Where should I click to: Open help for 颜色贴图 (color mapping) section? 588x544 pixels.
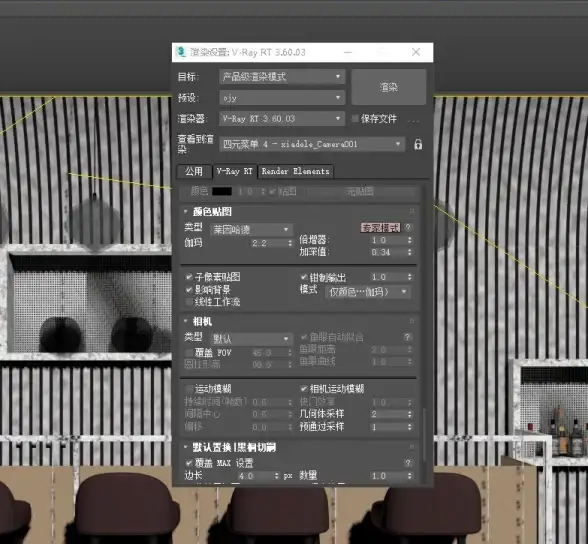[x=408, y=227]
